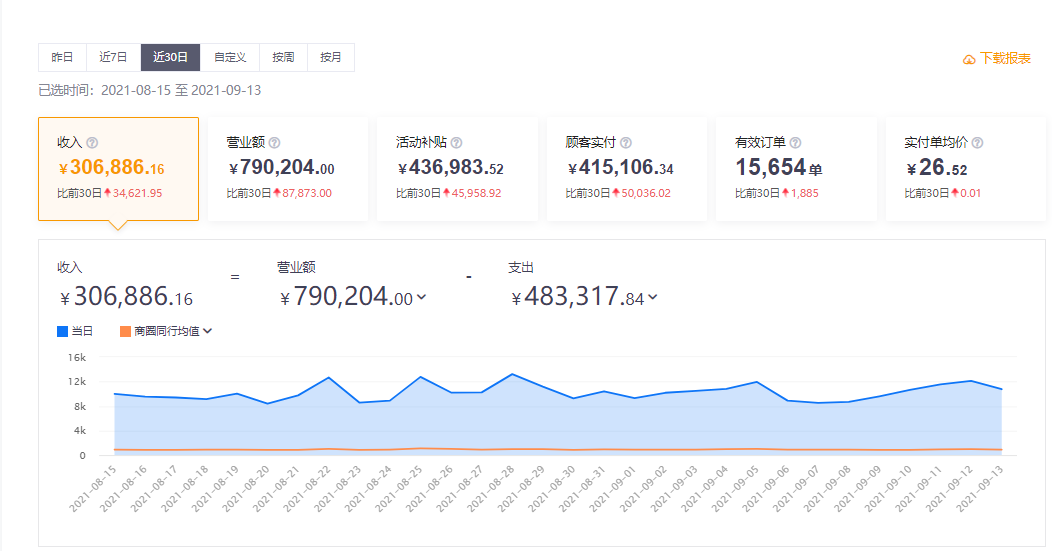
Task: Expand the 支出 ¥483,317.84 breakdown chevron
Action: 653,297
